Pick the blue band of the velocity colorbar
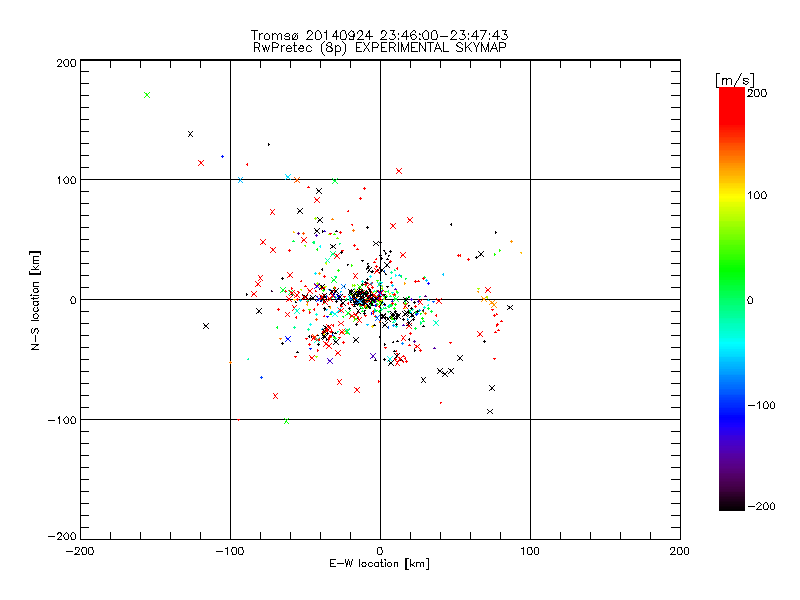 pyautogui.click(x=732, y=416)
